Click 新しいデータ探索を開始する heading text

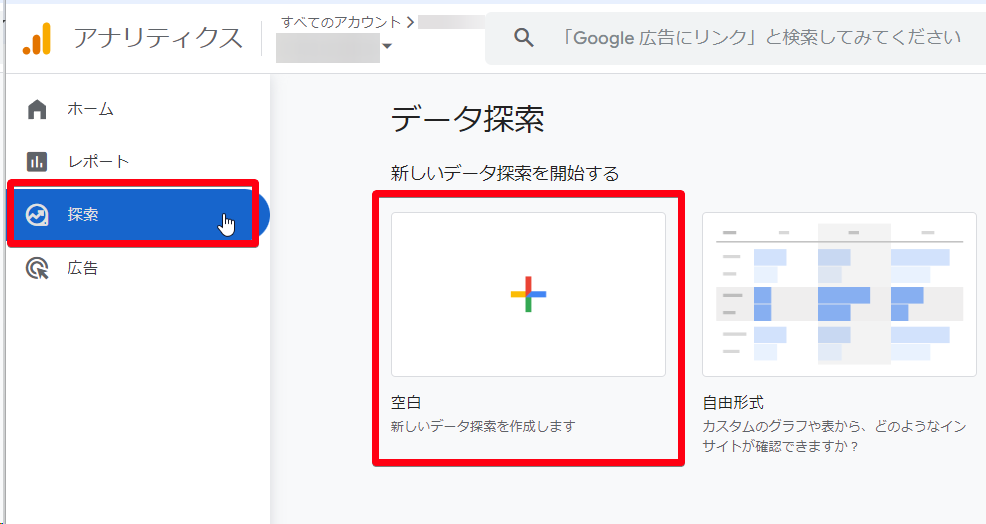[x=505, y=173]
